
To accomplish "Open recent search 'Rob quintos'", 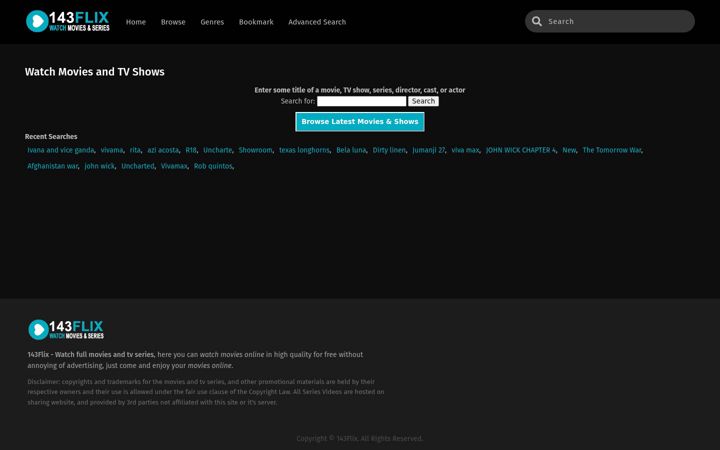I will (x=213, y=166).
